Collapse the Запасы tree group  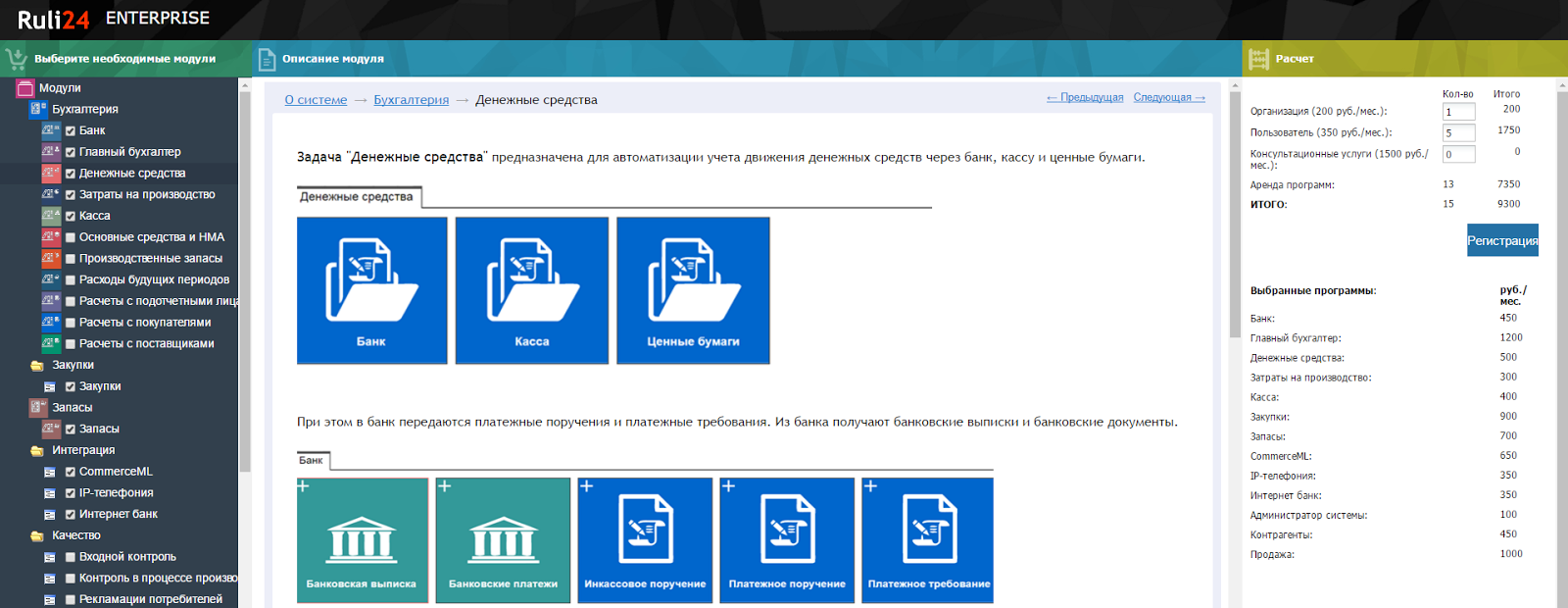pyautogui.click(x=38, y=407)
